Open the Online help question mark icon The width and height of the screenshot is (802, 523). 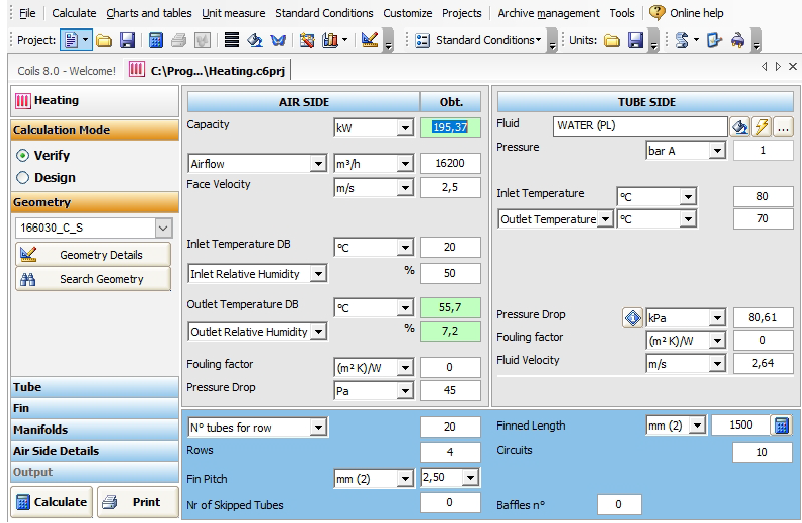click(657, 13)
